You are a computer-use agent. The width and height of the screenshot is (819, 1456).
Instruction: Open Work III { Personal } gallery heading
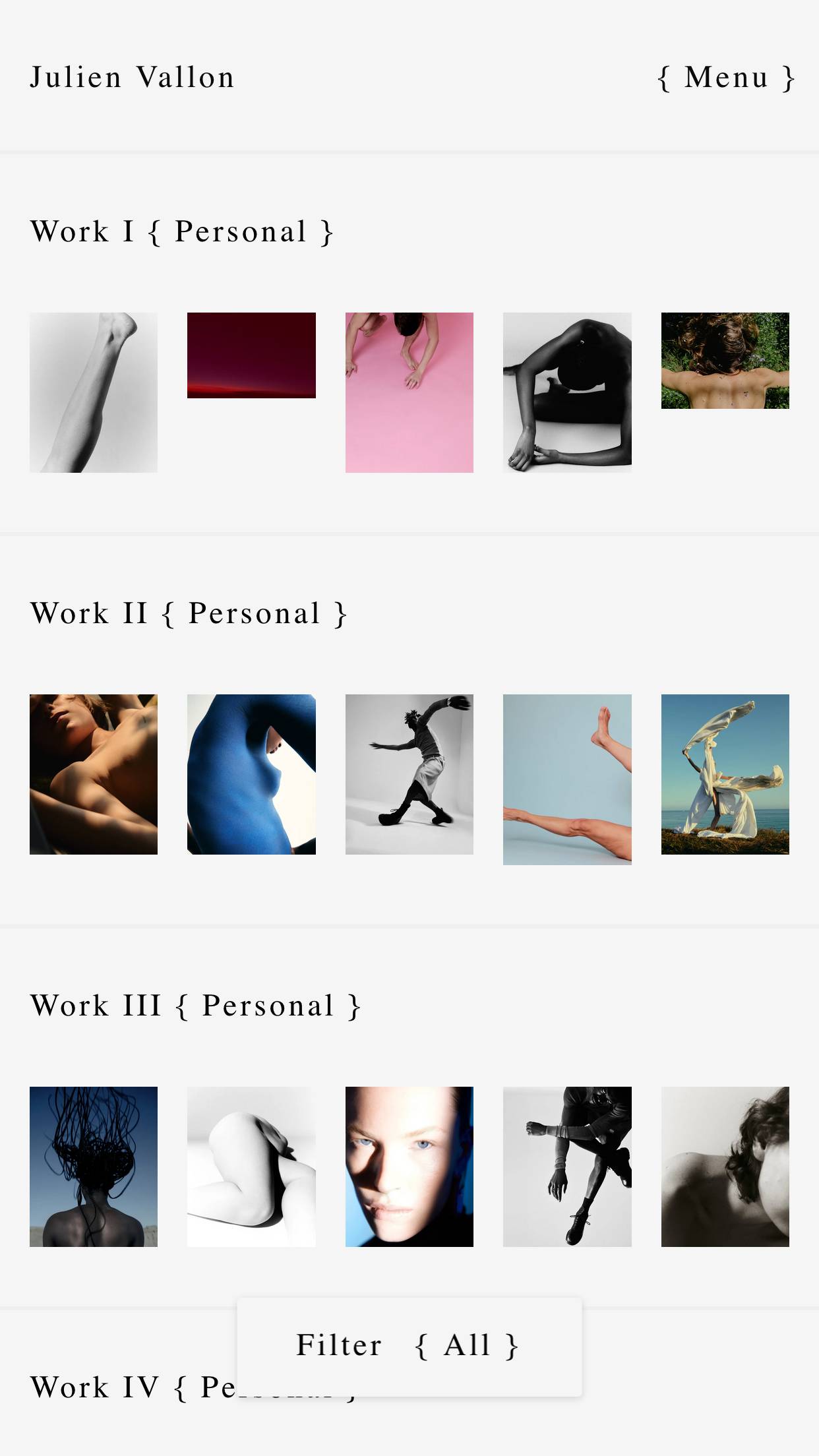[196, 1006]
